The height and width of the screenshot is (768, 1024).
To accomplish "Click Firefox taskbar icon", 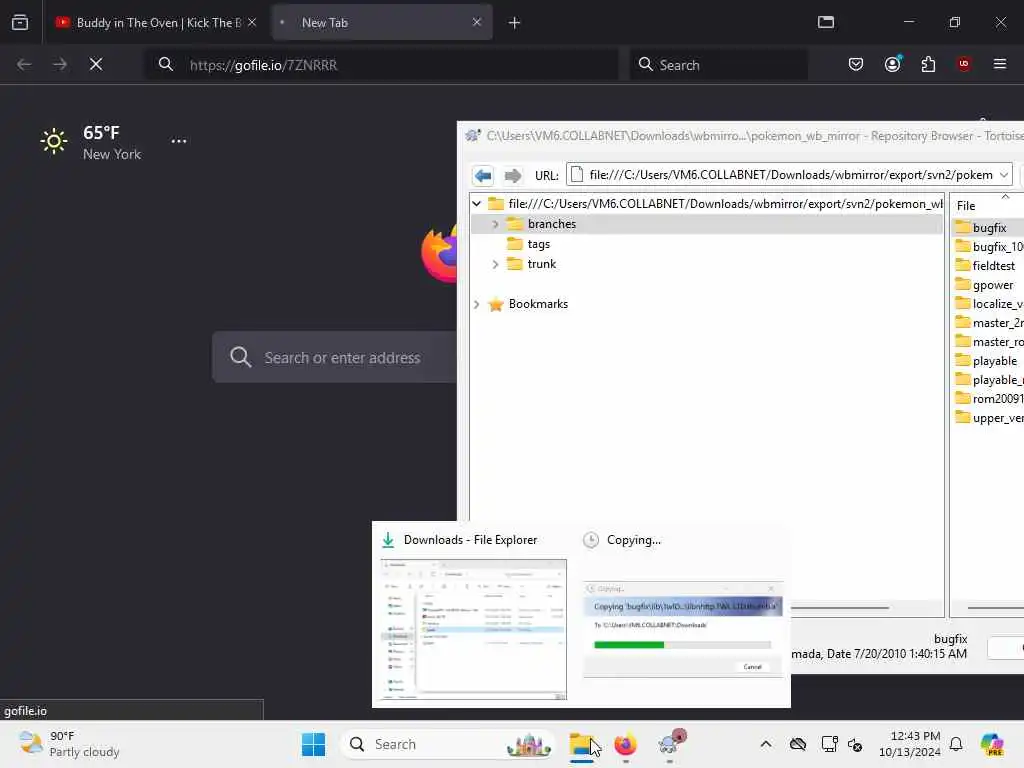I will [x=626, y=744].
